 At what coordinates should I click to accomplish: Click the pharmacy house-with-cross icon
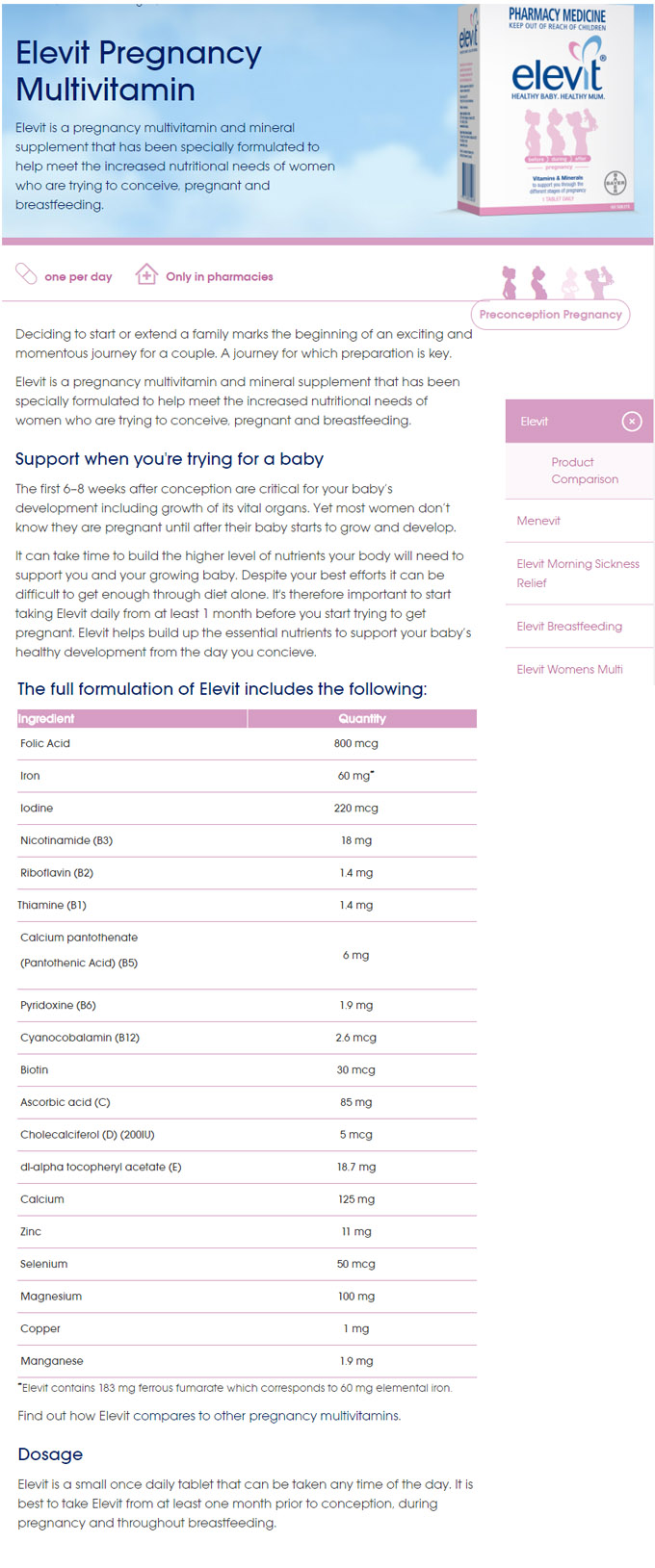[x=146, y=274]
